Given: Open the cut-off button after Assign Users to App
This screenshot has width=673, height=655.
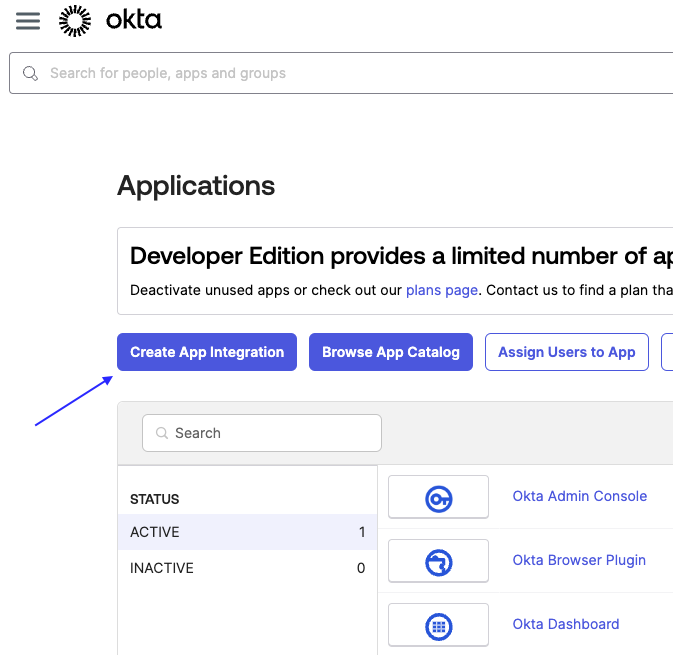Looking at the screenshot, I should 667,352.
